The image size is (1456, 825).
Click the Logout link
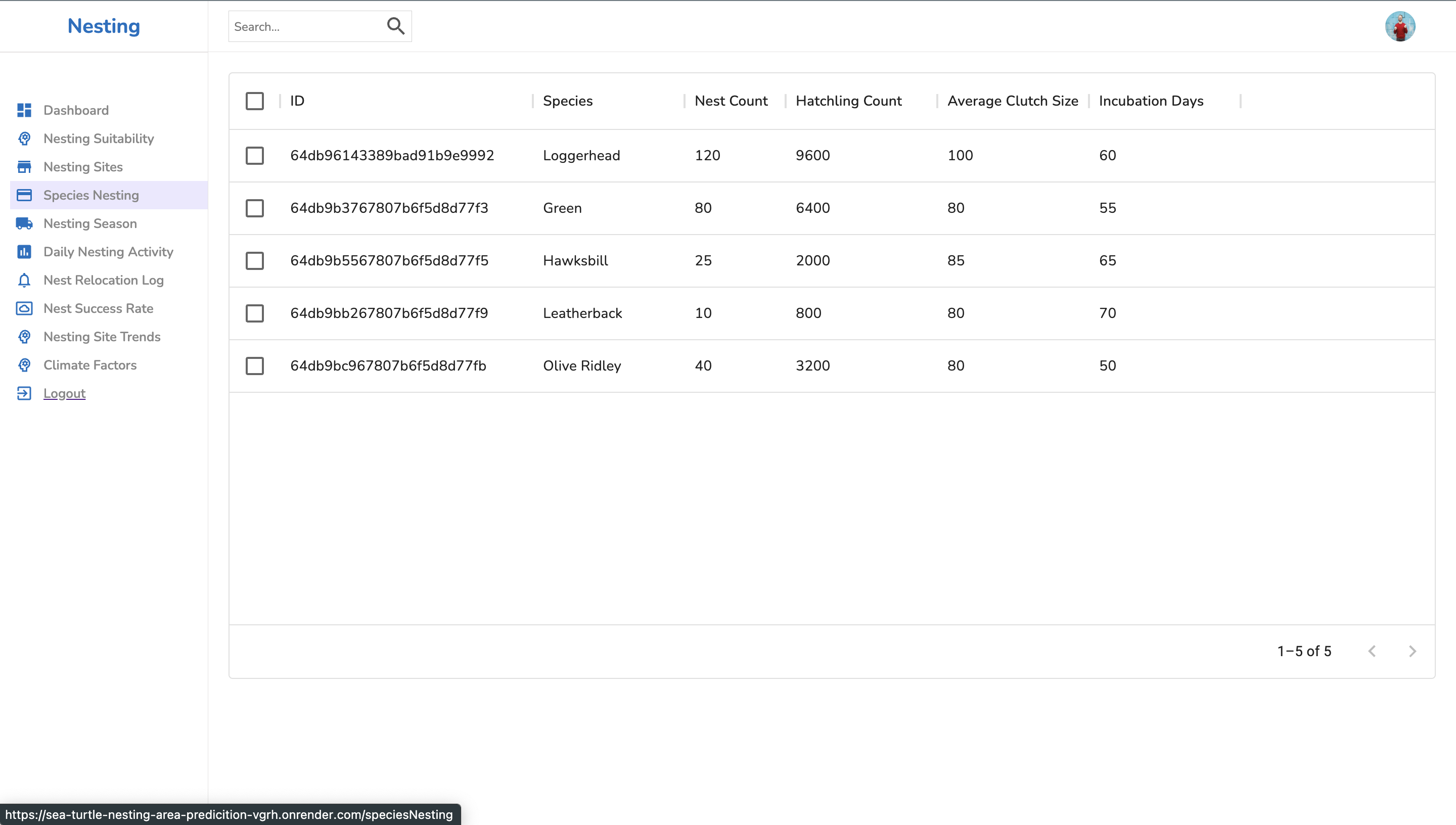point(64,393)
